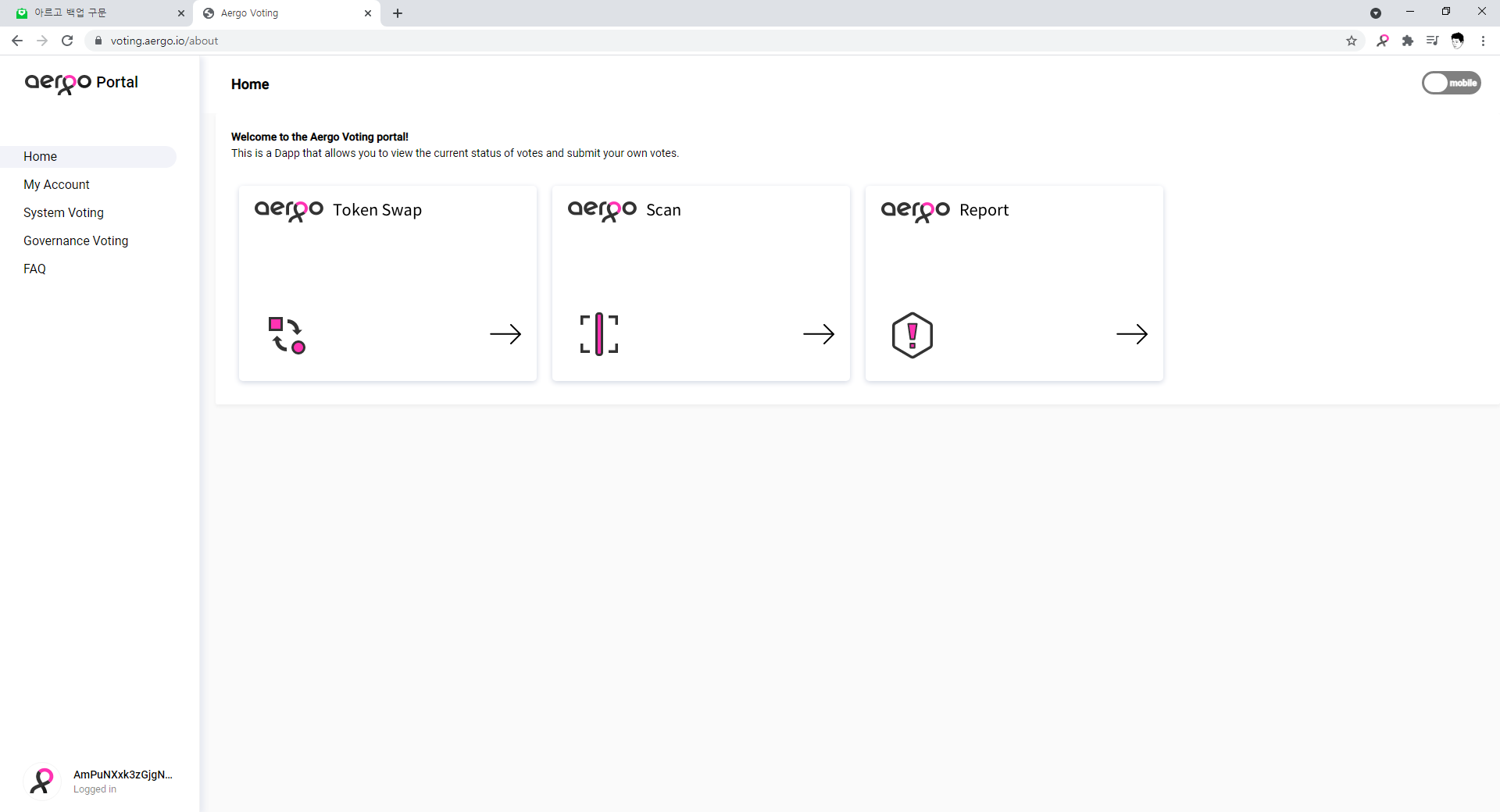Click the Logged in status text

point(95,789)
